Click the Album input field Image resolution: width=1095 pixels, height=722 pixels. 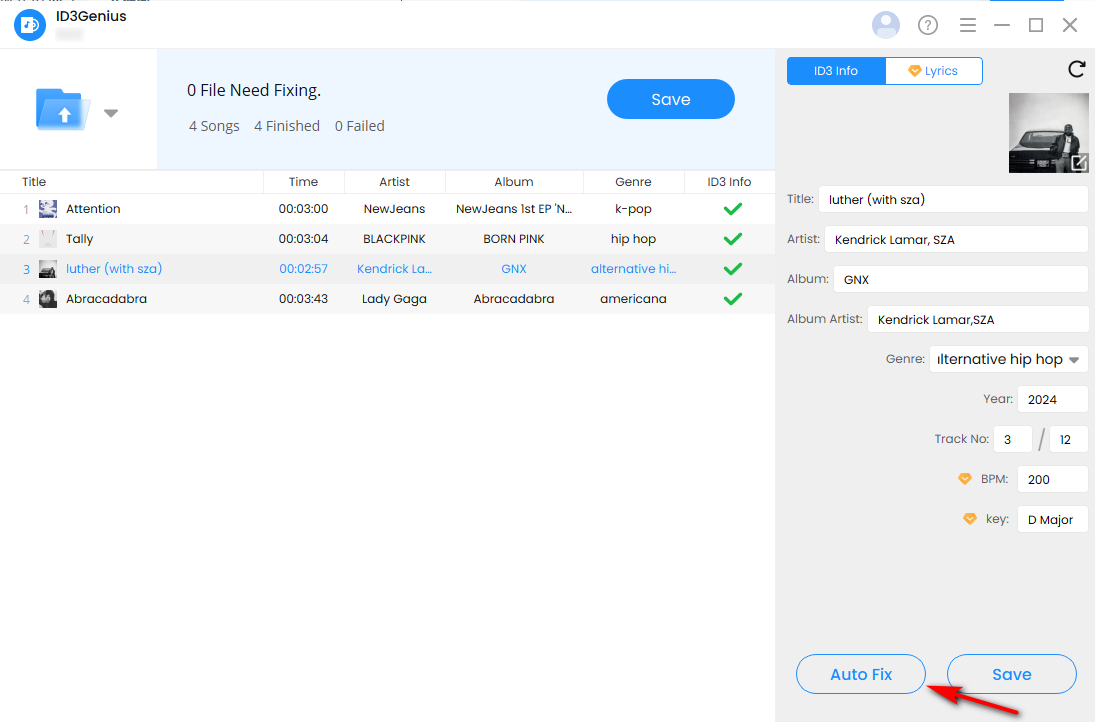point(960,279)
